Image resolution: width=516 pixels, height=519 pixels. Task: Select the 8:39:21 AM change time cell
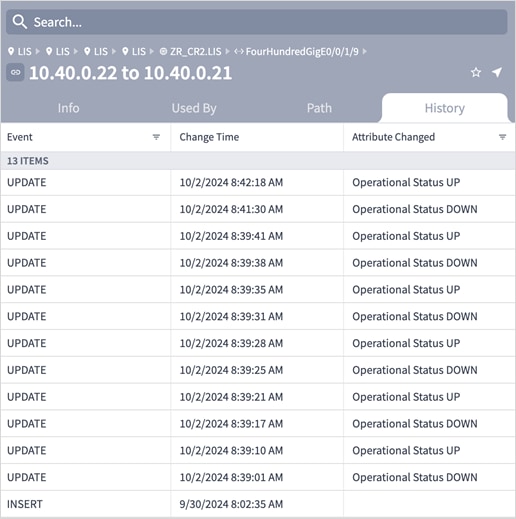[257, 397]
